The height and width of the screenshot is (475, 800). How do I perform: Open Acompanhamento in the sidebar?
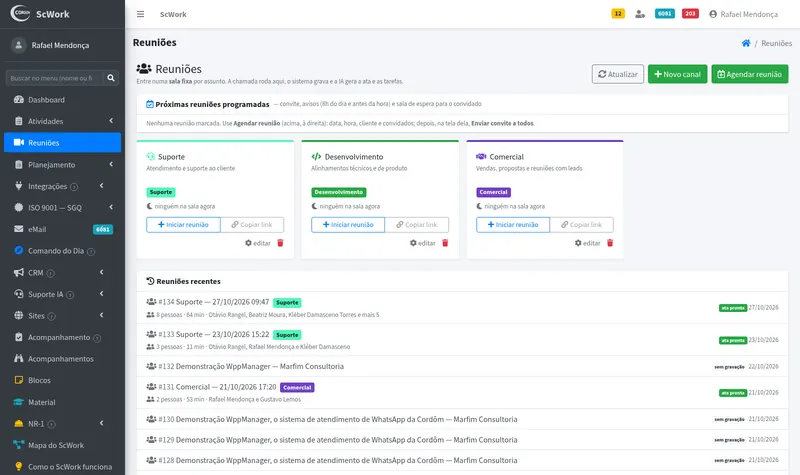(62, 337)
